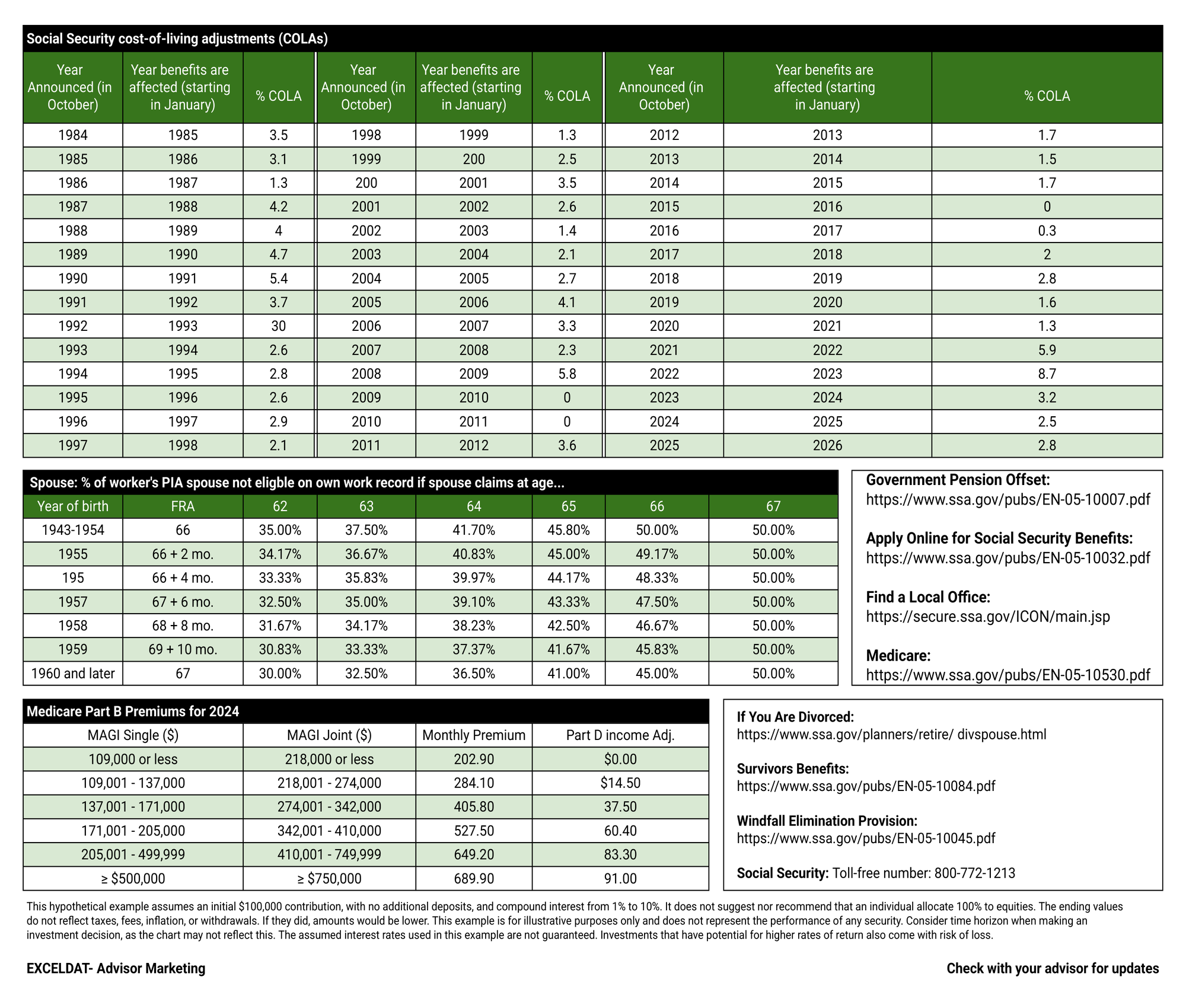The width and height of the screenshot is (1186, 1008).
Task: Click the '1960 and later' birth year cell
Action: 73,674
